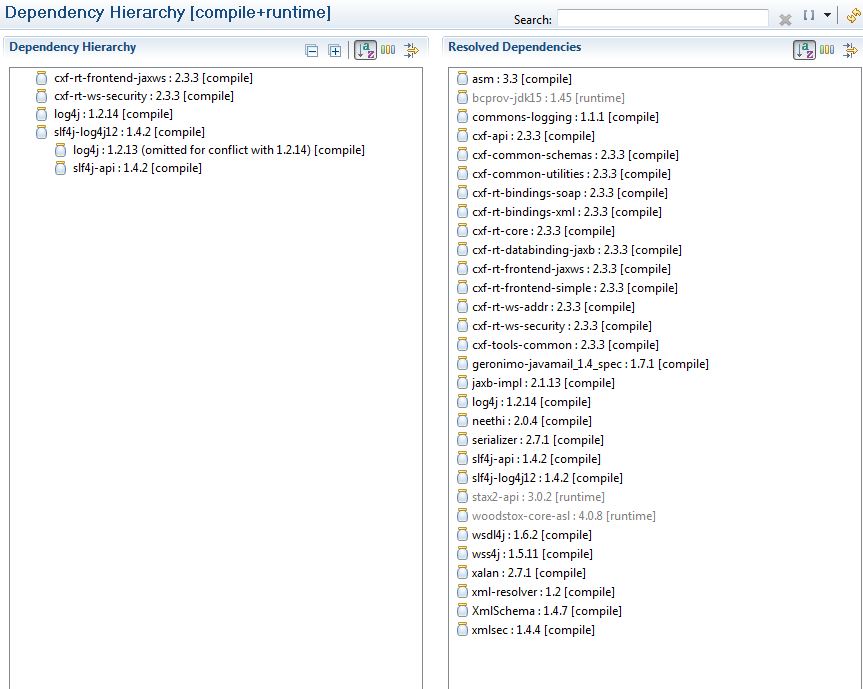863x689 pixels.
Task: Toggle show GroupId in Resolved Dependencies panel
Action: [x=827, y=50]
